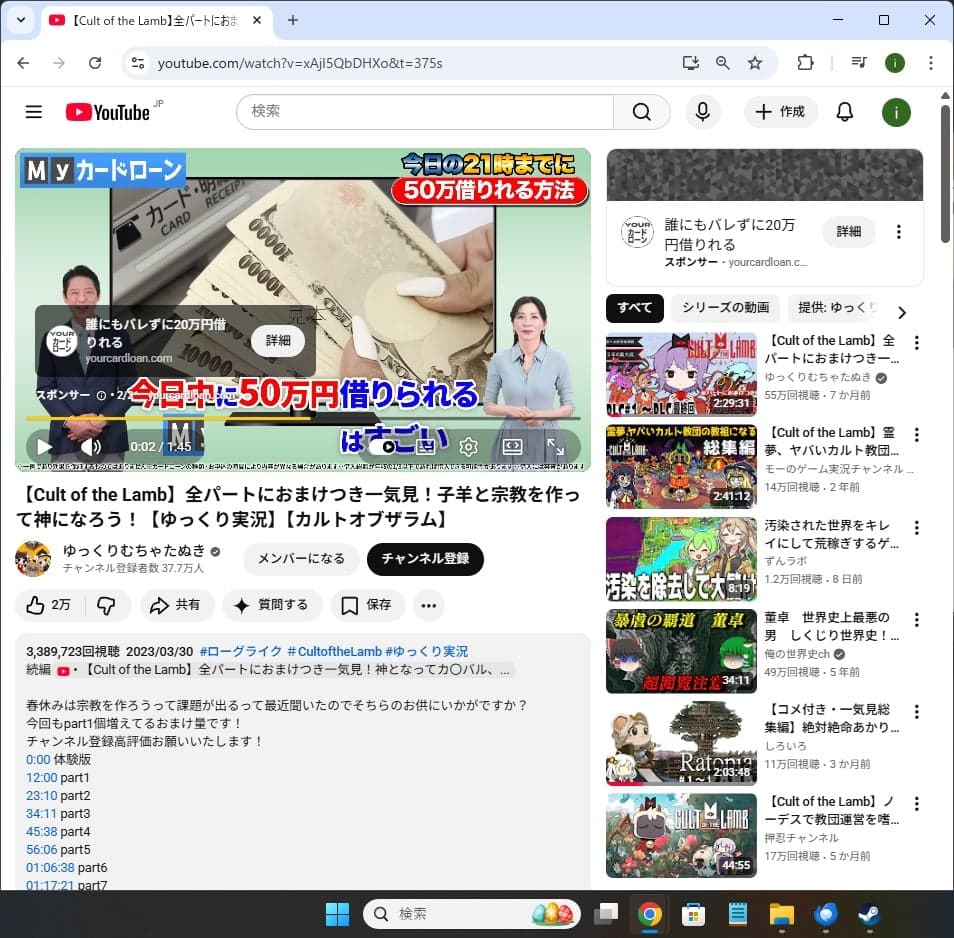The width and height of the screenshot is (954, 938).
Task: Bookmark this page with the star
Action: [x=754, y=63]
